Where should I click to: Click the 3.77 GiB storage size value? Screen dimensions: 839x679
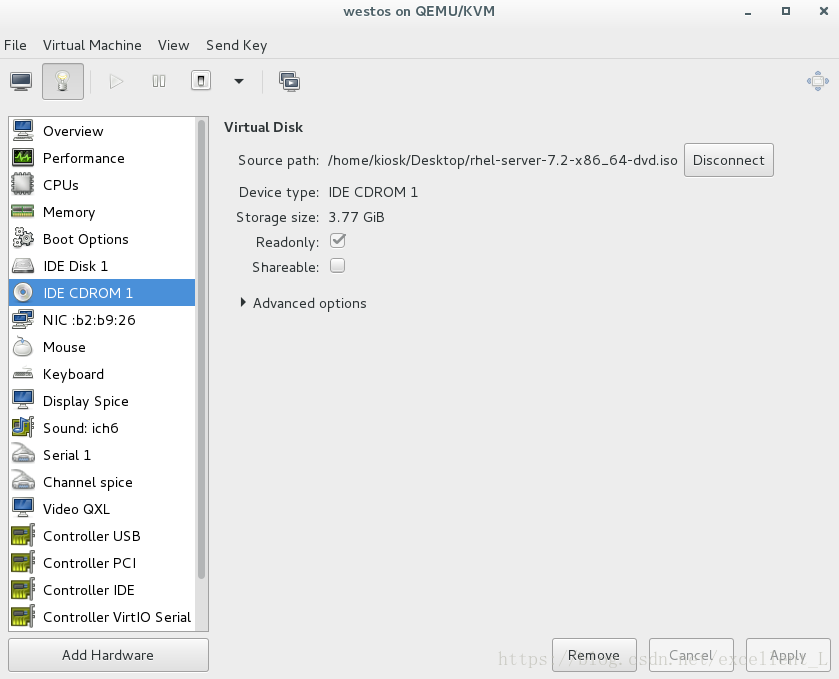coord(356,217)
